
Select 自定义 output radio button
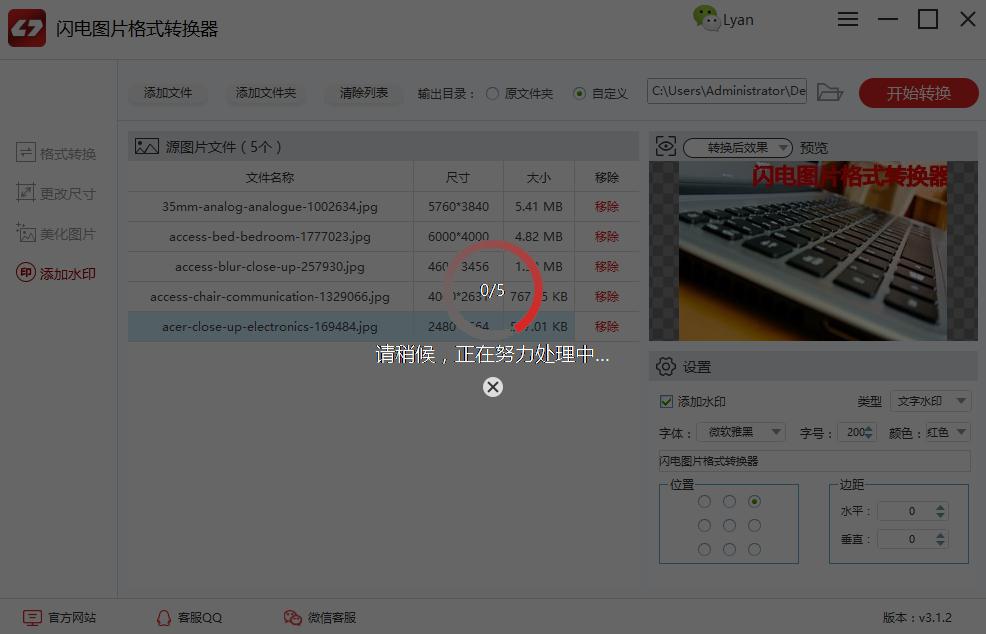(x=580, y=94)
